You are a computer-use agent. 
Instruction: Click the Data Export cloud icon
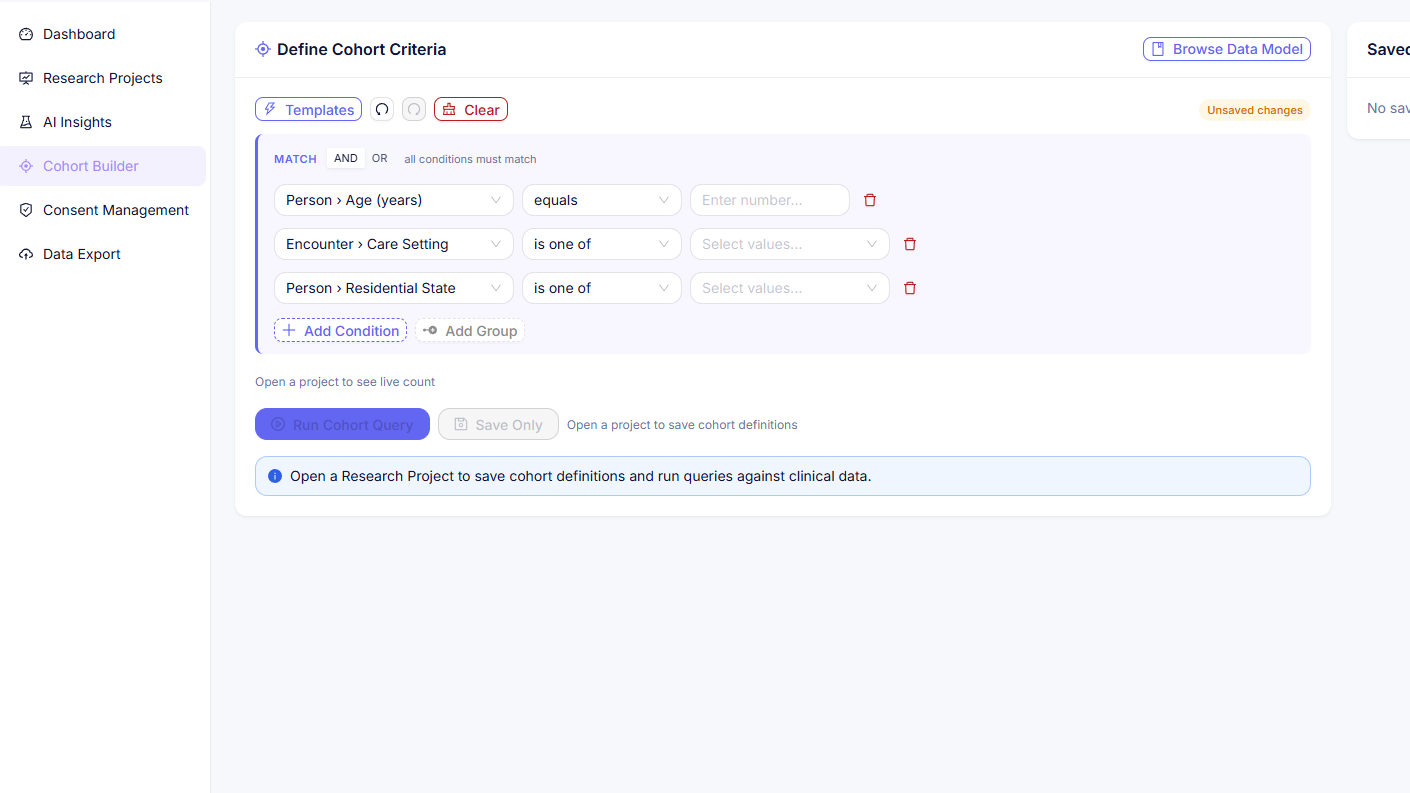[26, 254]
